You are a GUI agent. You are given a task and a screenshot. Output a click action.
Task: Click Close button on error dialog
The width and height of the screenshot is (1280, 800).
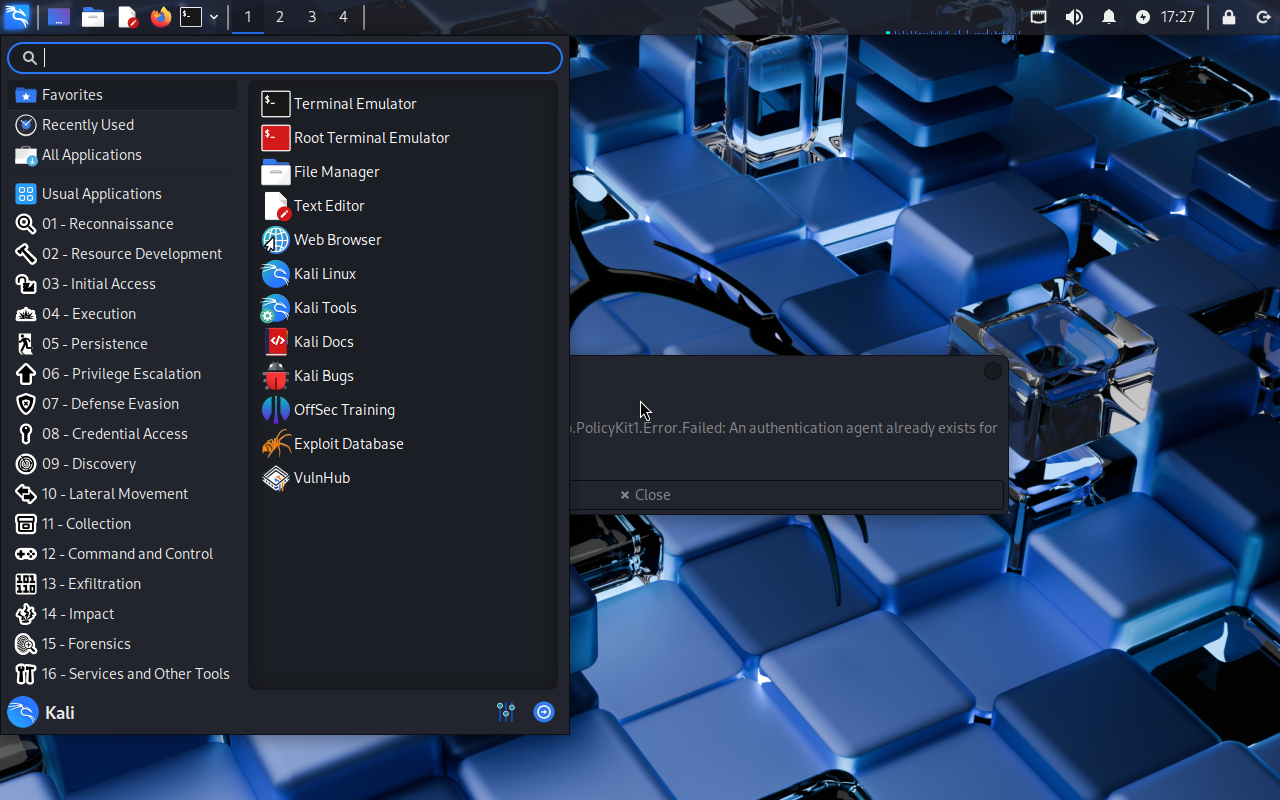787,495
